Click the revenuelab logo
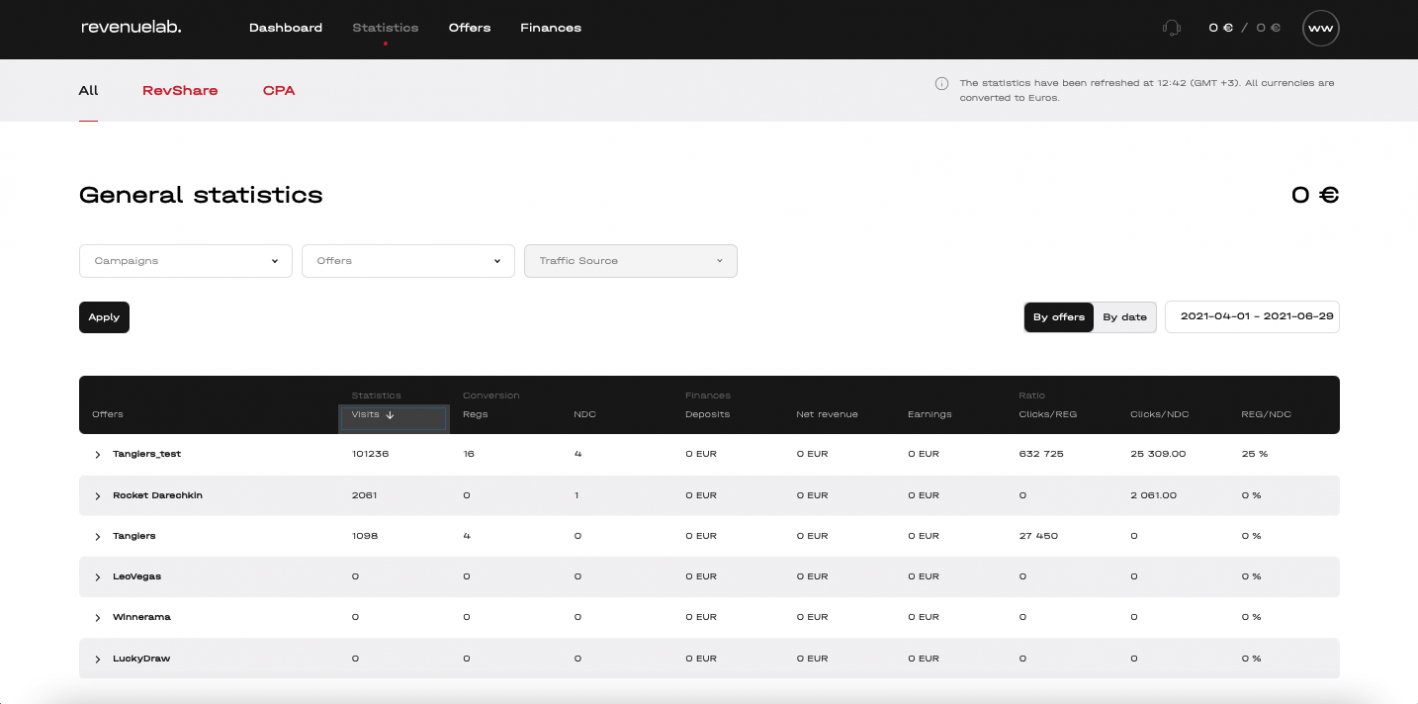Image resolution: width=1418 pixels, height=704 pixels. tap(131, 27)
